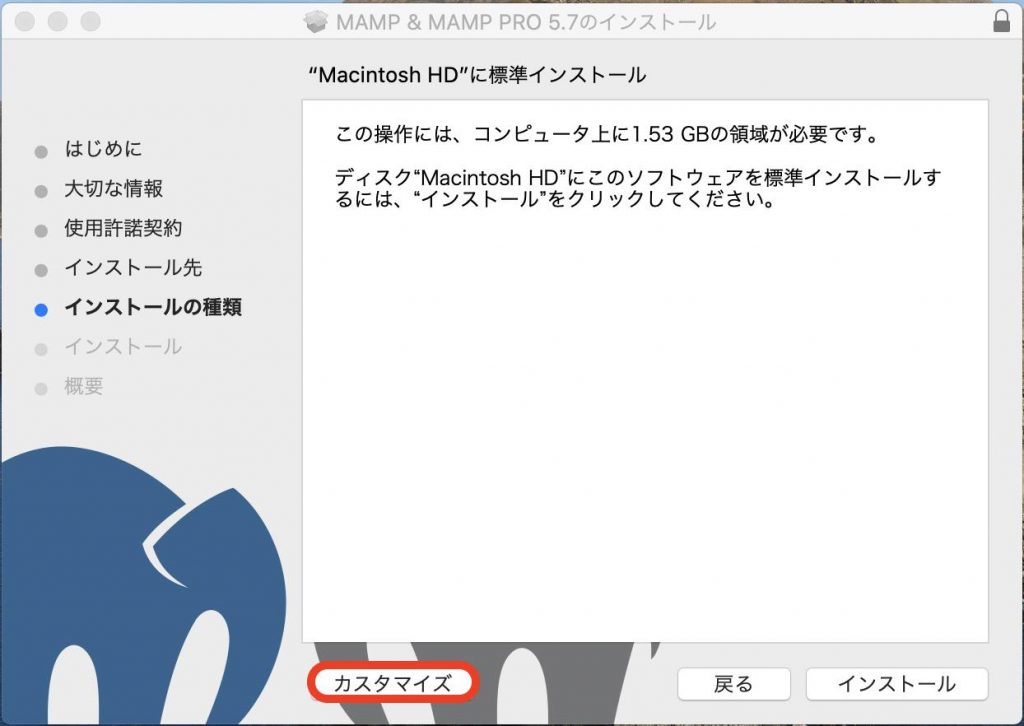
Task: Click the 戻る (Back) button
Action: click(733, 684)
